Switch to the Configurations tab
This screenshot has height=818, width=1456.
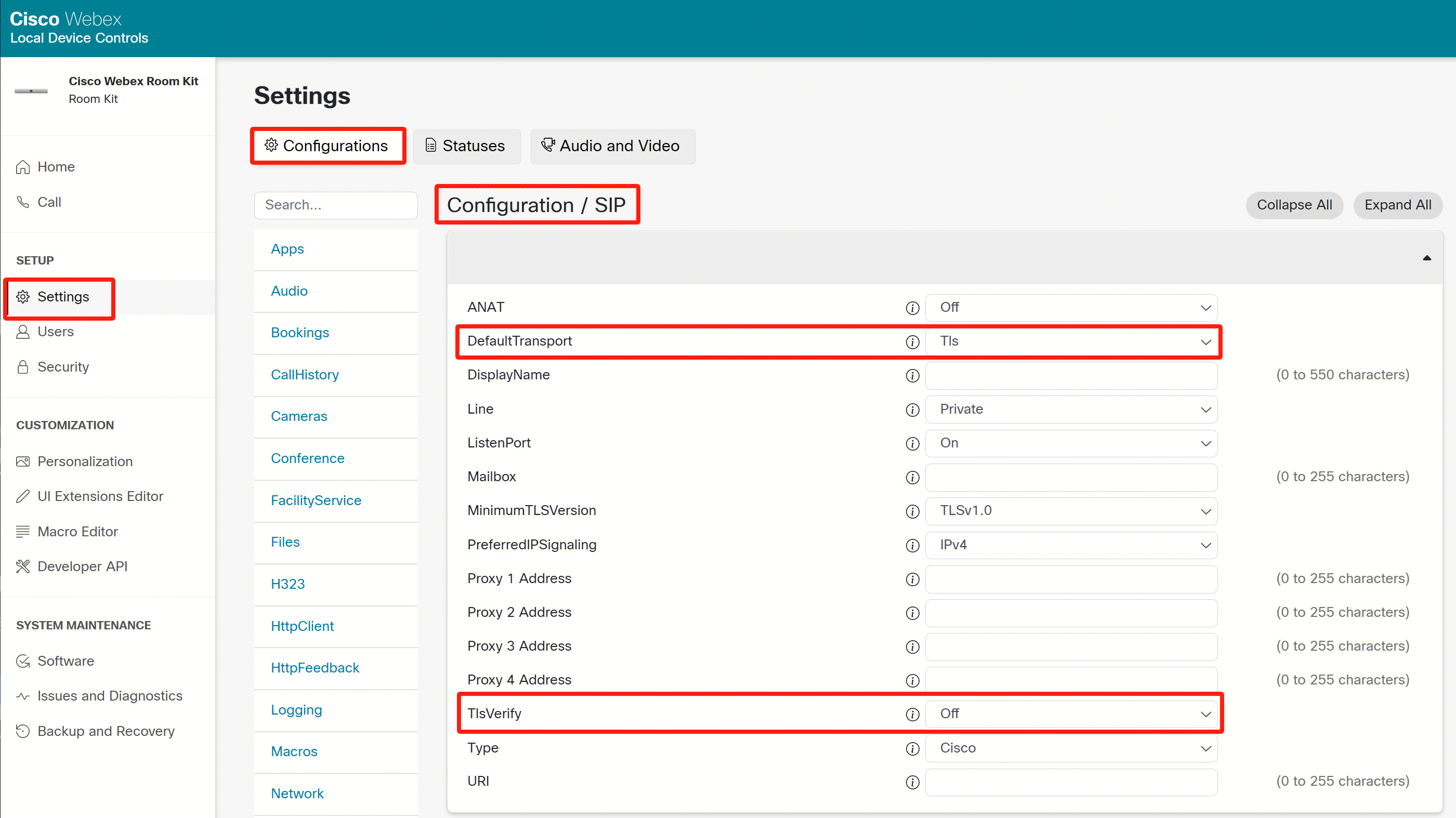(x=327, y=146)
